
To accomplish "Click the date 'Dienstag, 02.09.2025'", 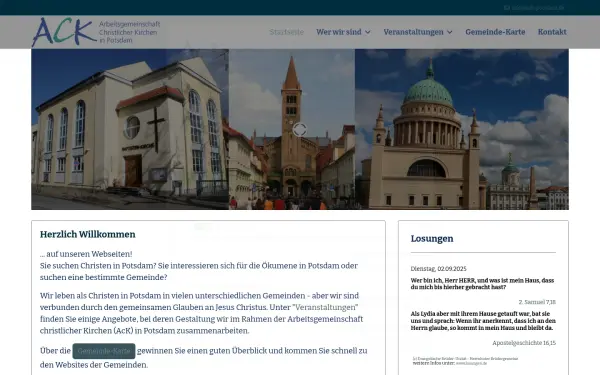I will tap(439, 269).
